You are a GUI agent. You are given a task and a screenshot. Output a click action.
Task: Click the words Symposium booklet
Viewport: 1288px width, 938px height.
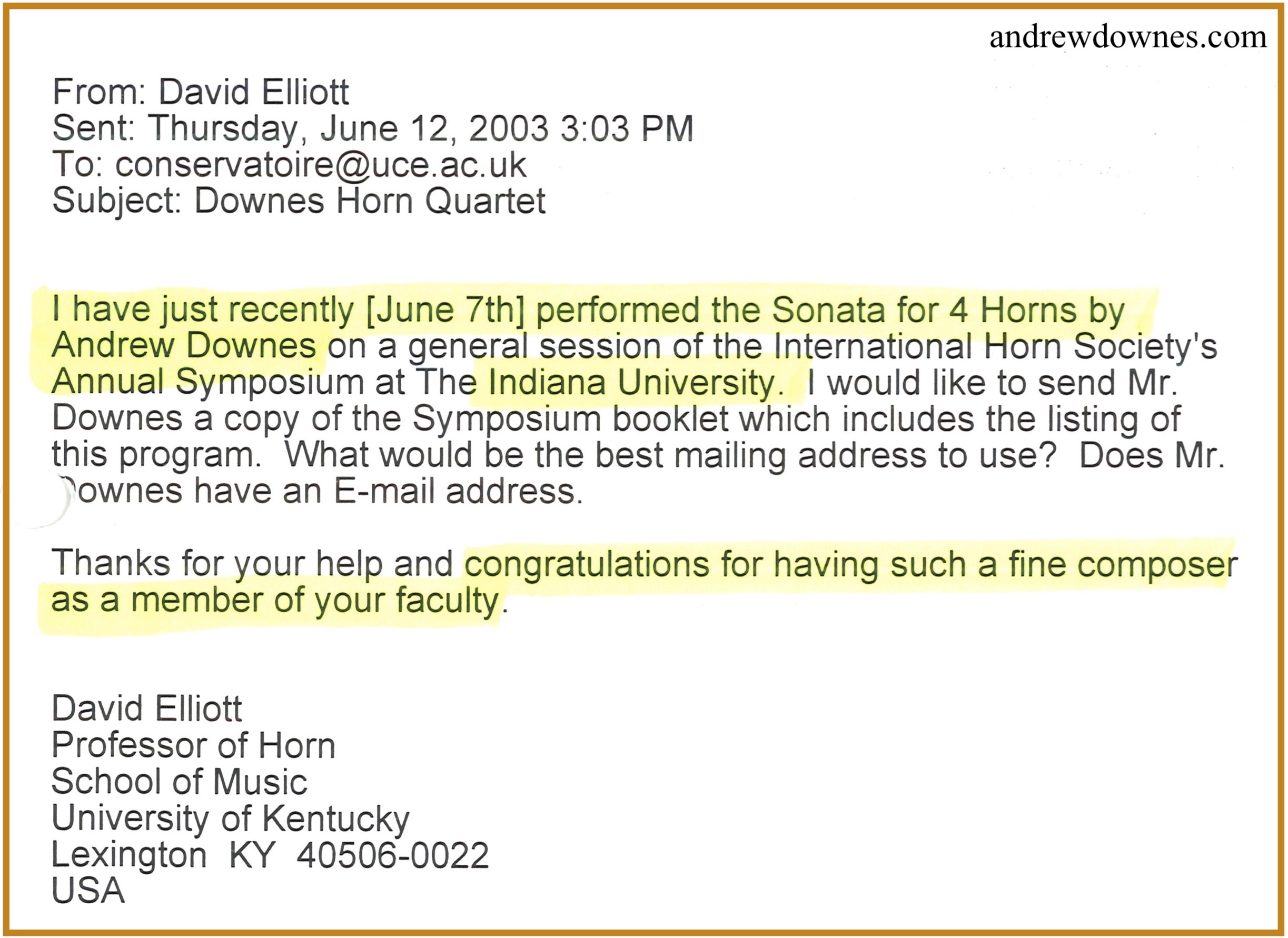570,418
